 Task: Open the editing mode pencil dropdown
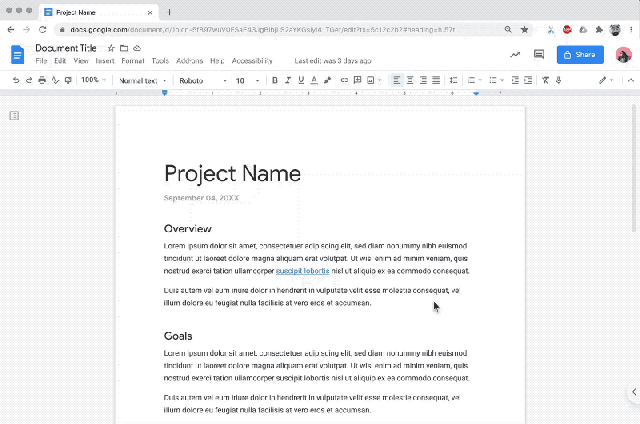click(x=606, y=80)
